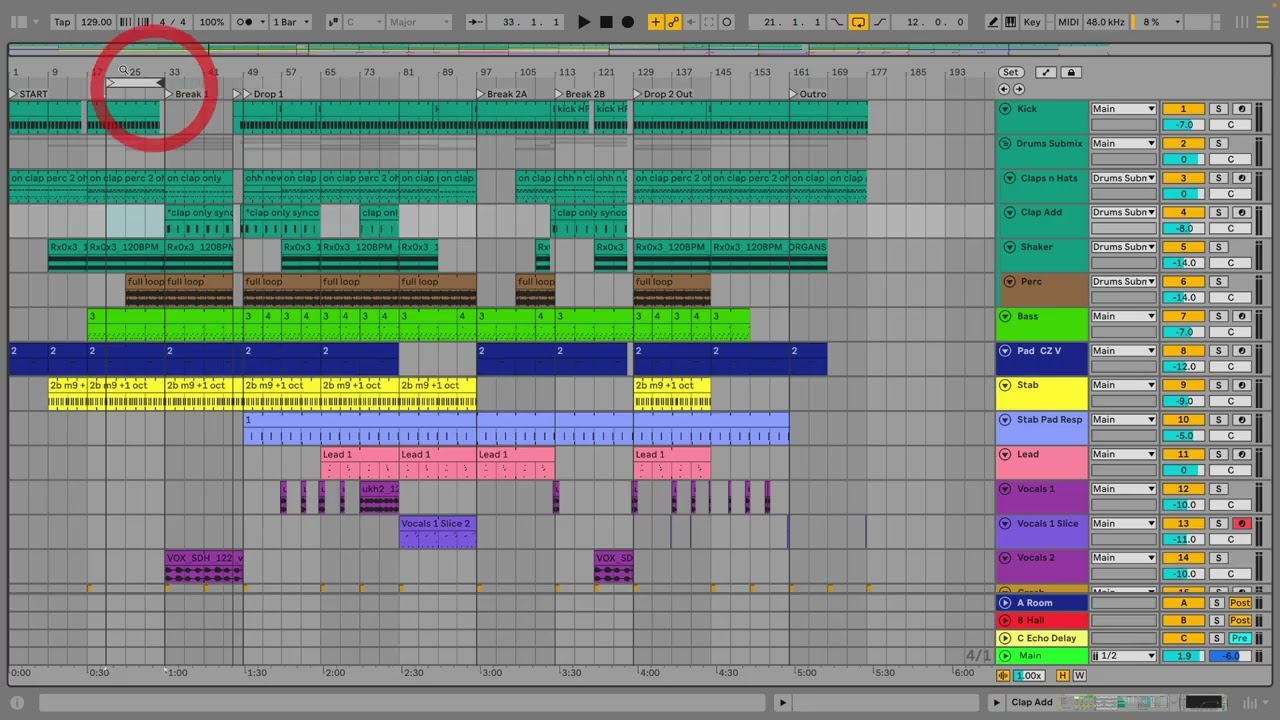Screen dimensions: 1280x720
Task: Toggle Draw Mode pencil icon
Action: pyautogui.click(x=993, y=22)
